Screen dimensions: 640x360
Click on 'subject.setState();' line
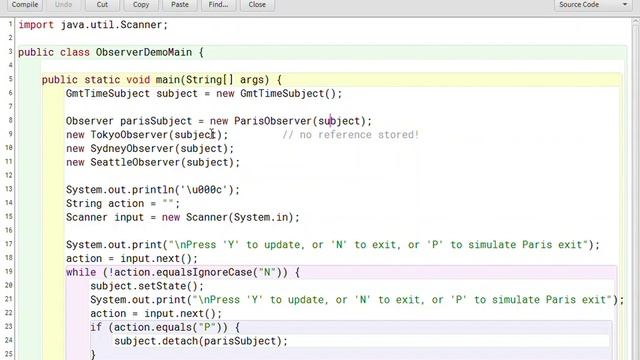(x=147, y=286)
